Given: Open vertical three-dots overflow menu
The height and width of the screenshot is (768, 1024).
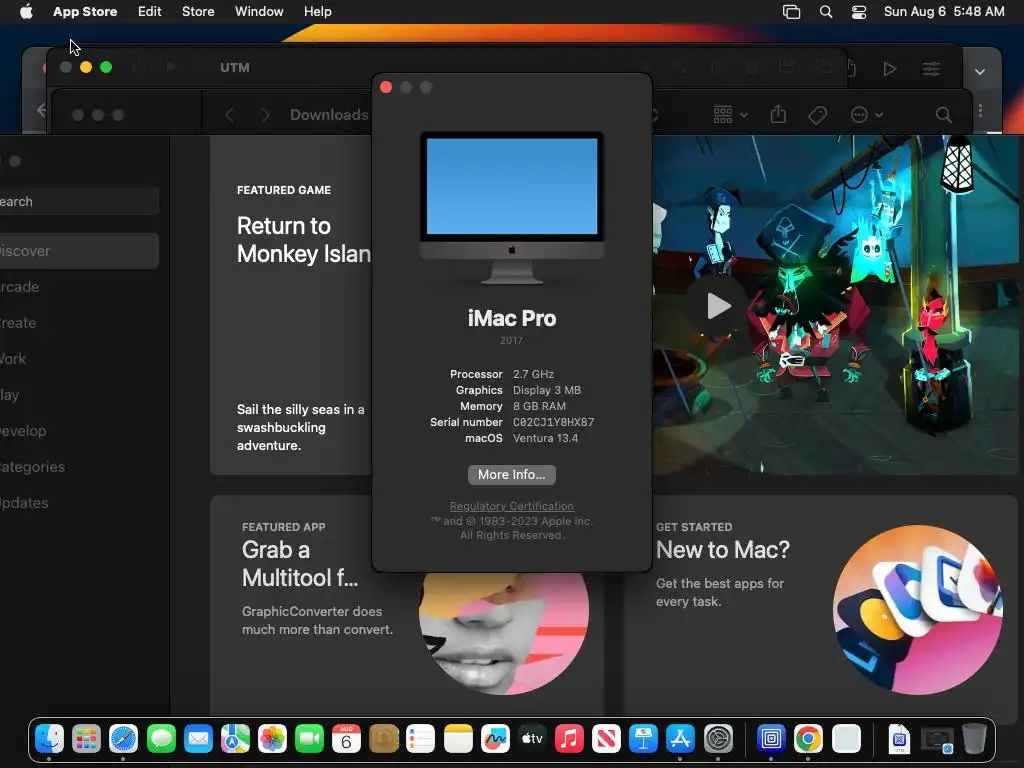Looking at the screenshot, I should 980,111.
